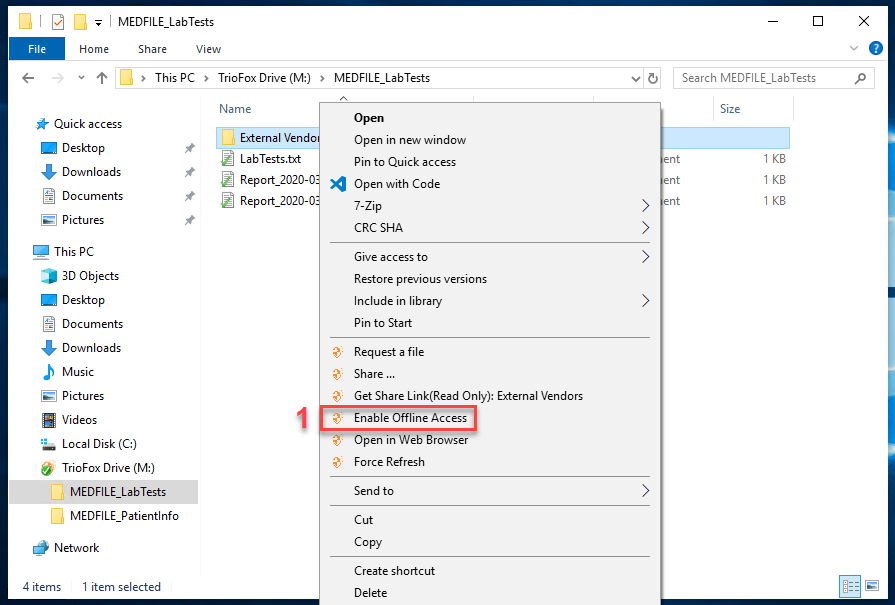Expand the 7-Zip submenu
Viewport: 895px width, 605px height.
point(645,205)
